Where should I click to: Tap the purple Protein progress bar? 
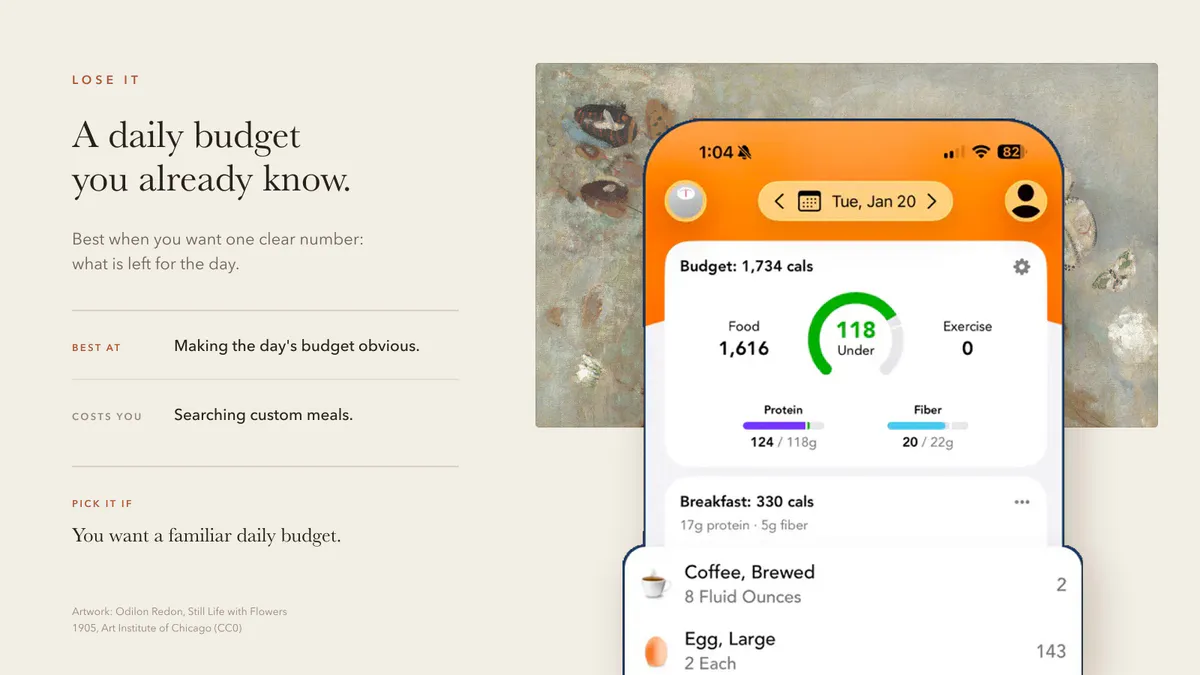(x=783, y=425)
